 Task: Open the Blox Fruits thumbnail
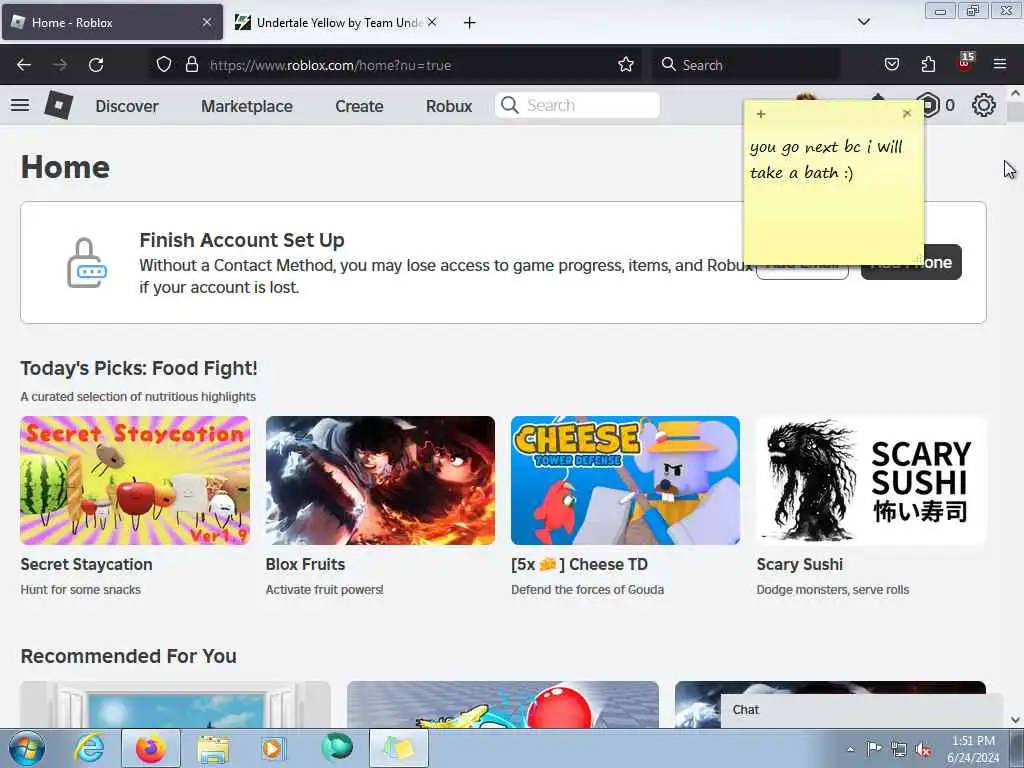point(380,480)
